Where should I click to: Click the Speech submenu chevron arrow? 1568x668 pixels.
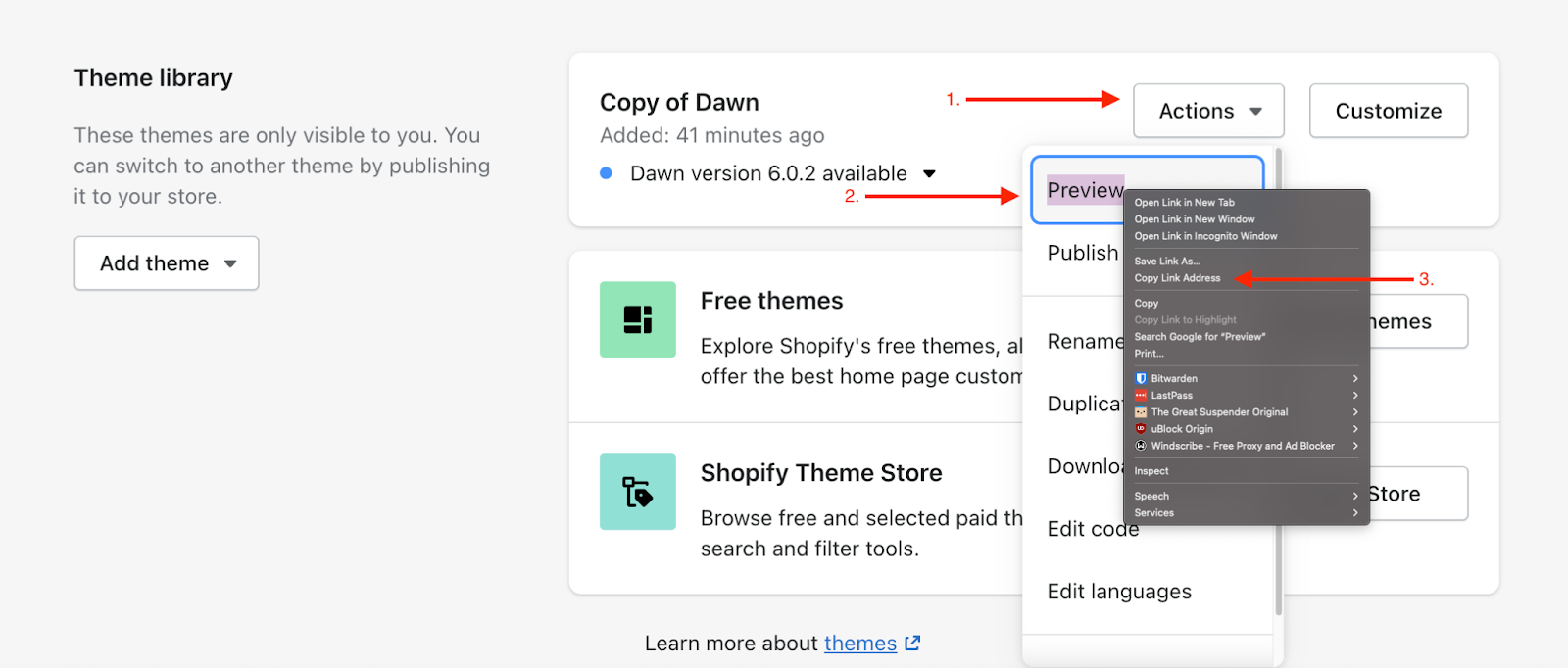(x=1355, y=497)
